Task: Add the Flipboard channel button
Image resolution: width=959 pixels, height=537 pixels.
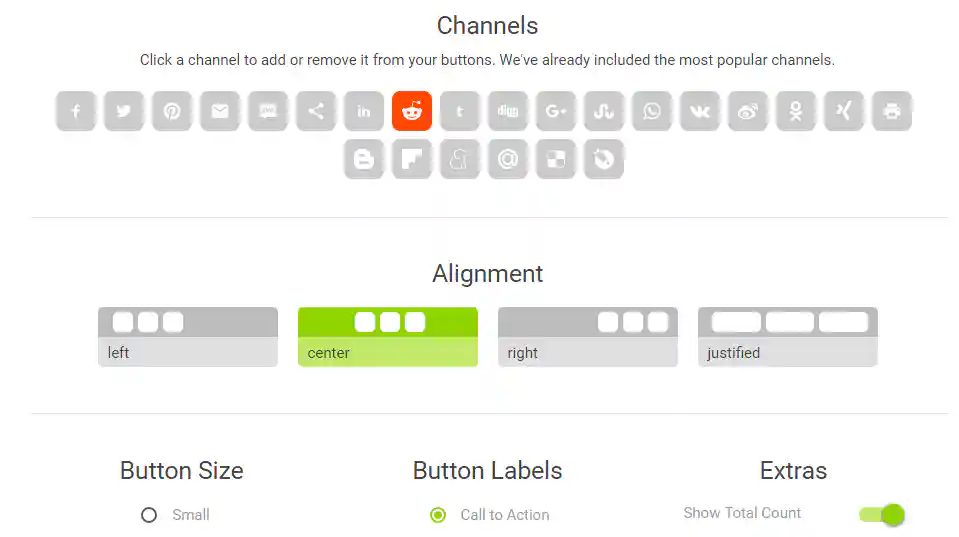Action: [x=412, y=159]
